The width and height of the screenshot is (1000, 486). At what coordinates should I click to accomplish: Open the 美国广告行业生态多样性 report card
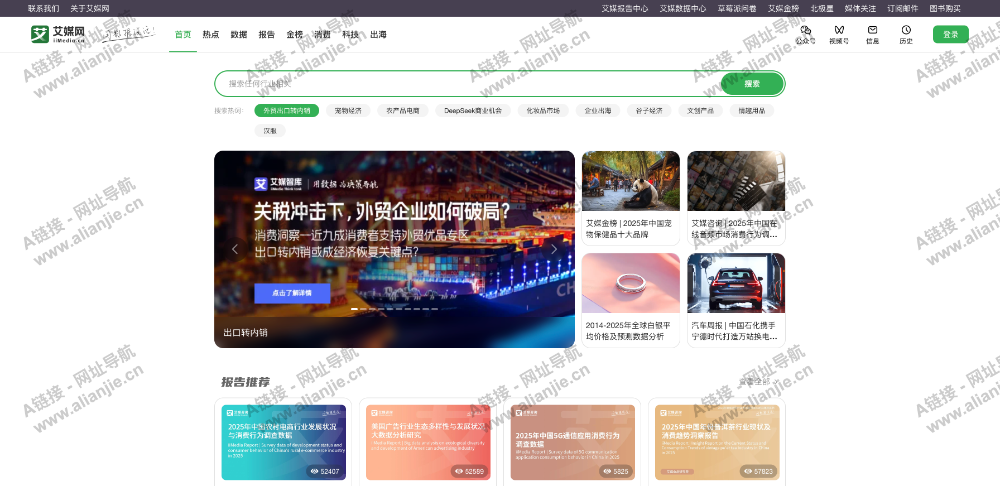tap(428, 442)
